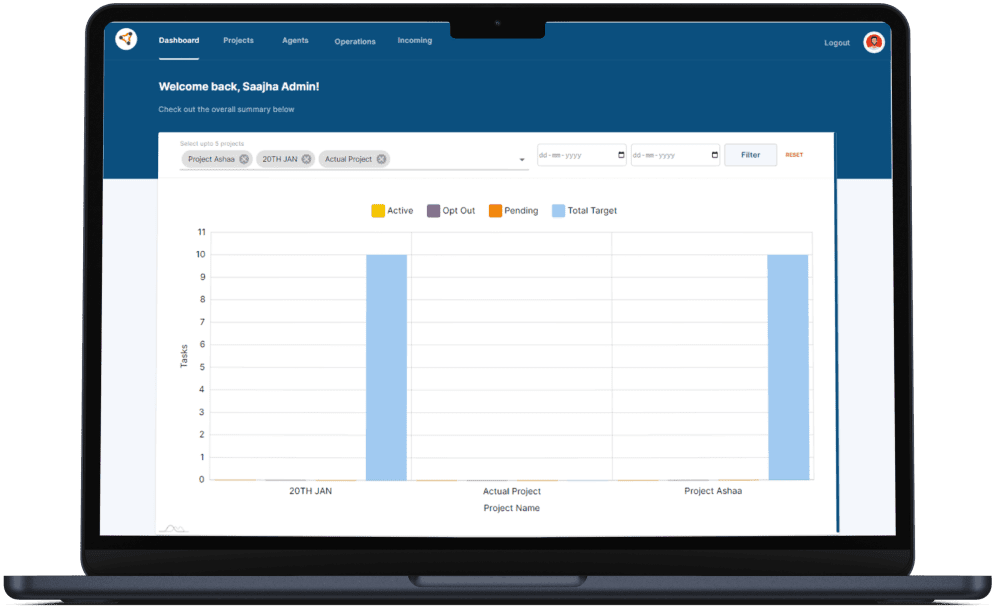1000x611 pixels.
Task: Remove Project Ashaa chip via its X icon
Action: pos(246,158)
